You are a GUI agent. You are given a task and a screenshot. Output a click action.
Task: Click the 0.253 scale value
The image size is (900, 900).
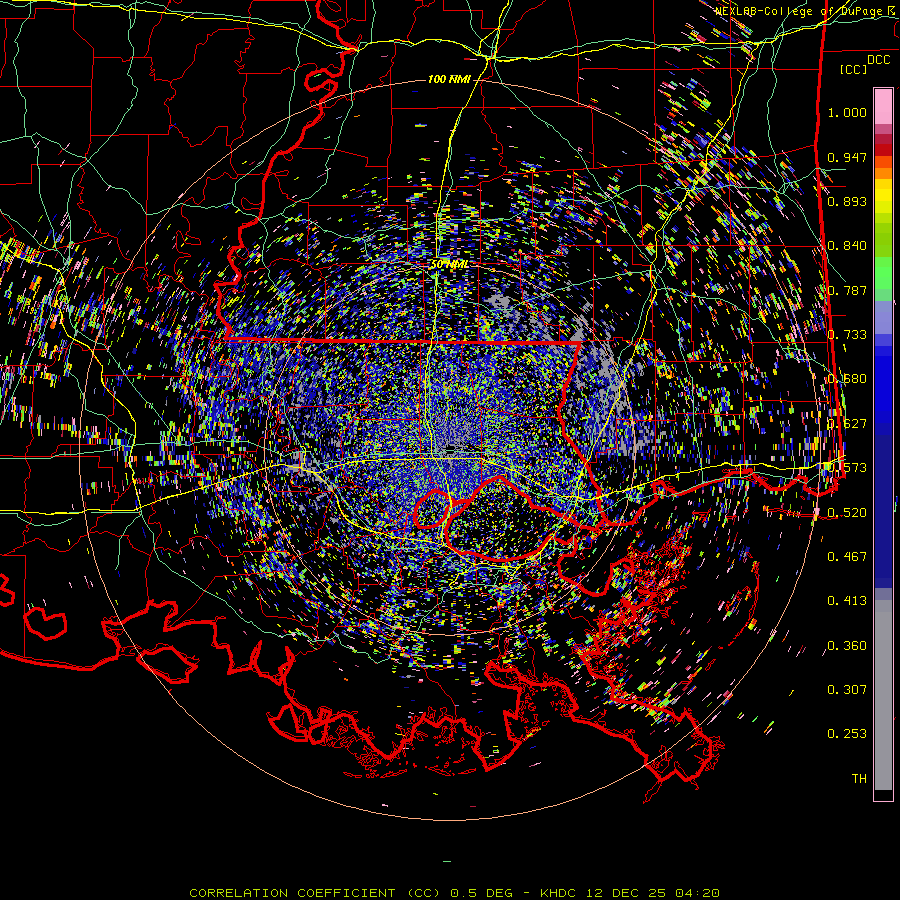point(847,734)
